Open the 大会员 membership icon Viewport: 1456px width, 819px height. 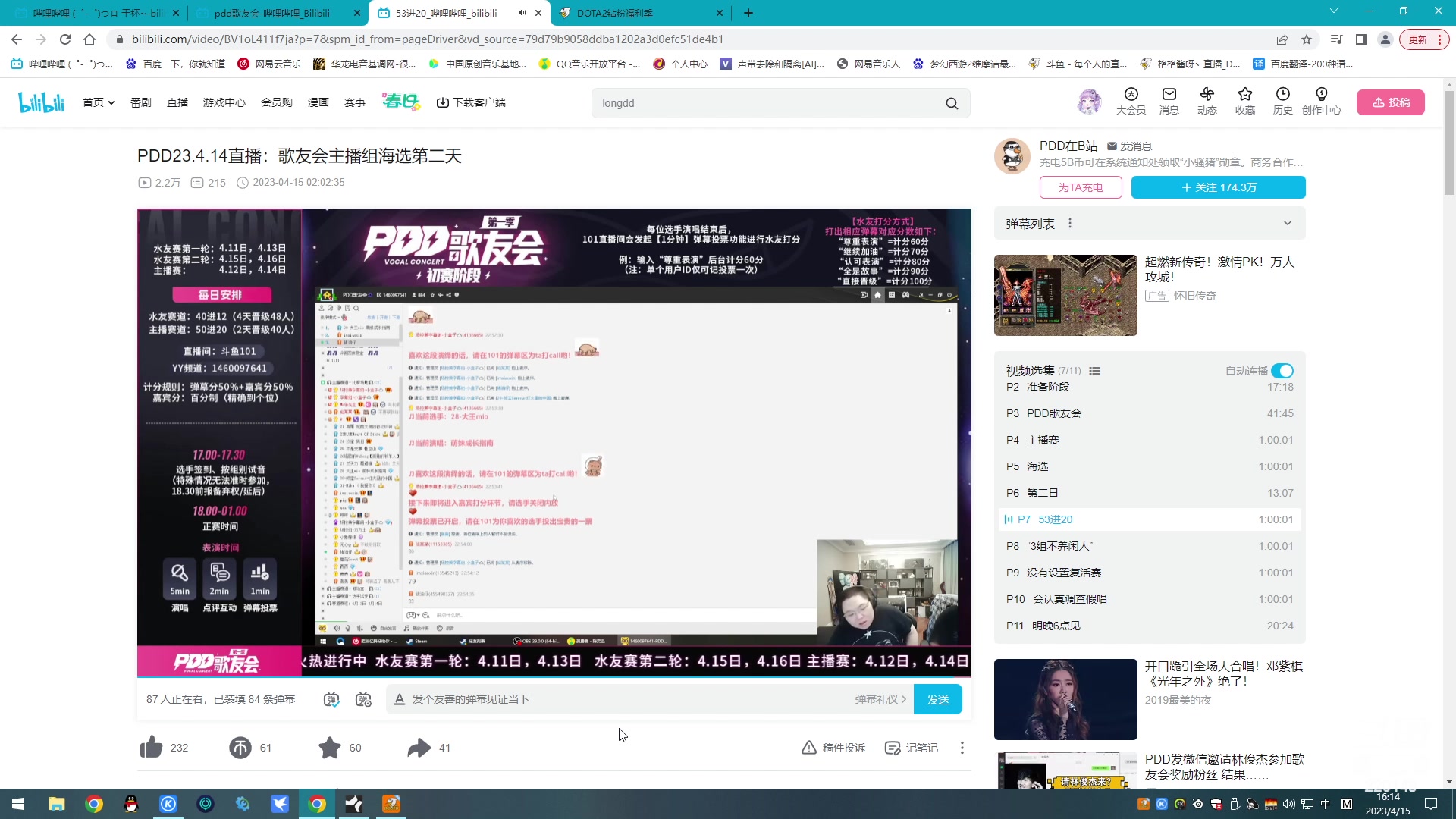click(x=1131, y=101)
